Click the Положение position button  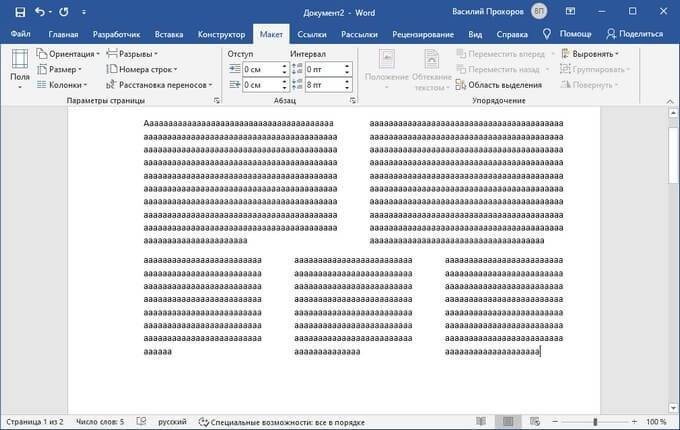pyautogui.click(x=386, y=69)
